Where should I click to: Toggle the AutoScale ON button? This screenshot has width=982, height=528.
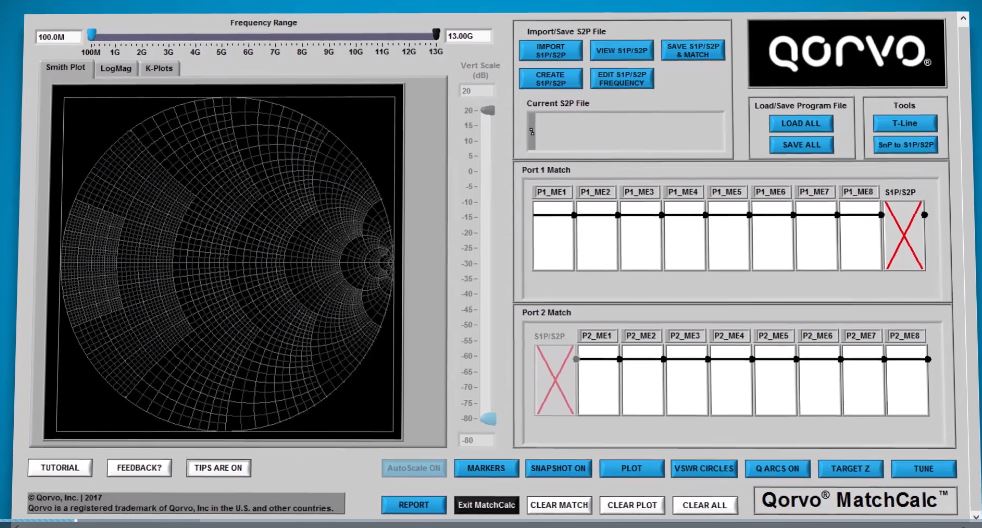(x=413, y=468)
